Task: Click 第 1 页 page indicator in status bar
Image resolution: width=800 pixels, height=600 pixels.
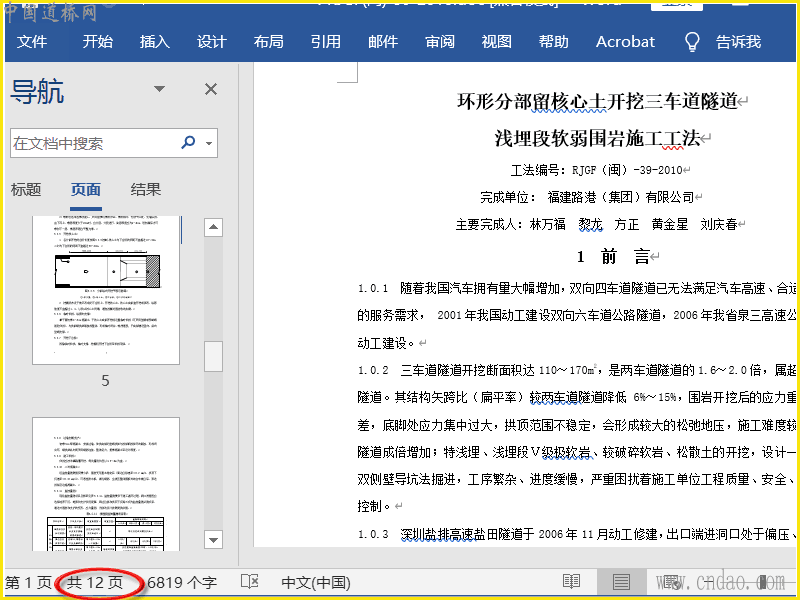Action: pos(28,583)
